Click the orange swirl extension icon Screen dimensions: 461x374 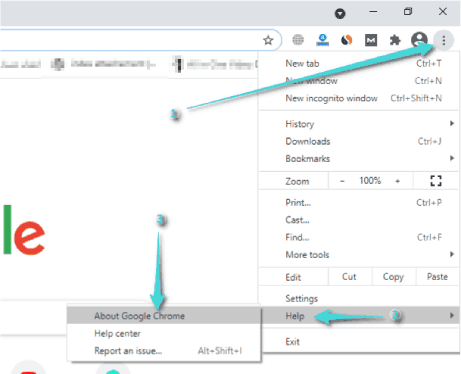click(x=347, y=40)
